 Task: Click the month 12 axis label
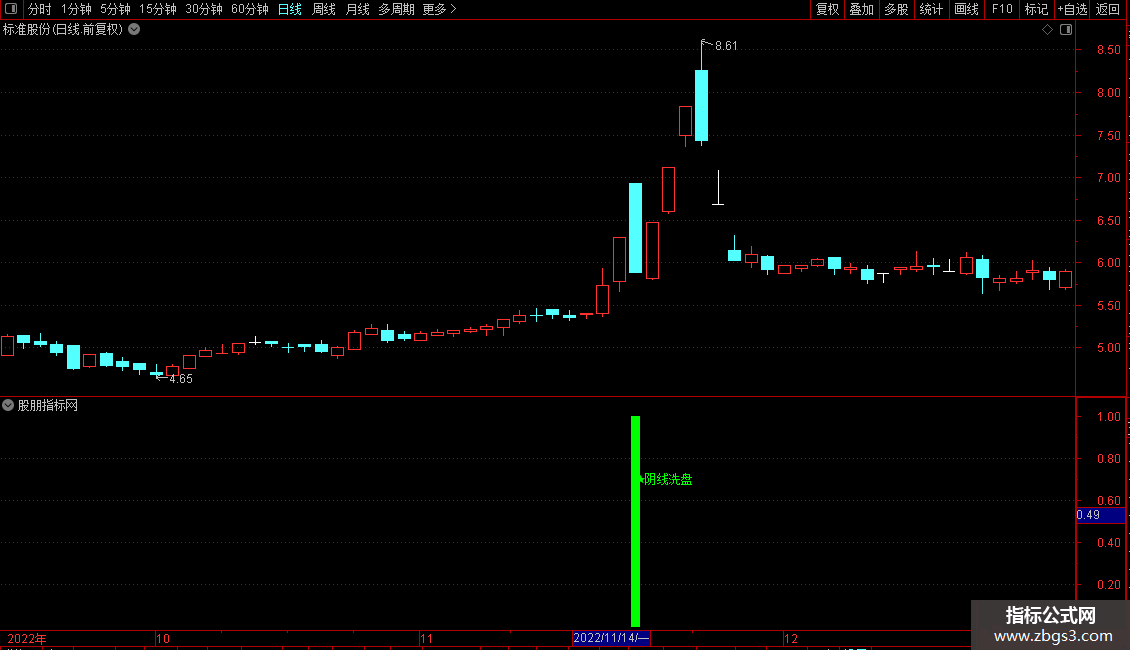tap(791, 638)
